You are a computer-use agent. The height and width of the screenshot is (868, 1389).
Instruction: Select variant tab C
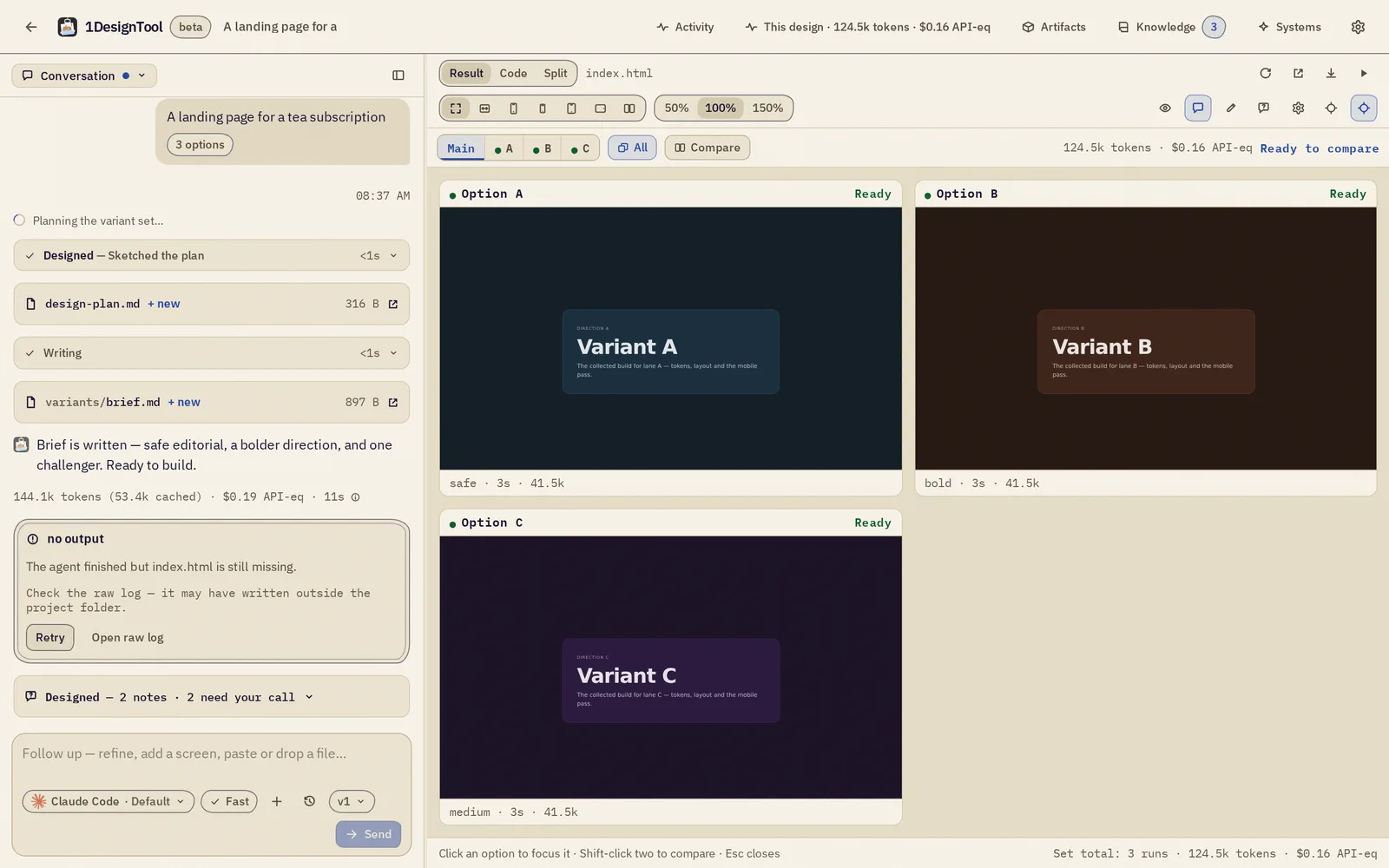click(580, 148)
